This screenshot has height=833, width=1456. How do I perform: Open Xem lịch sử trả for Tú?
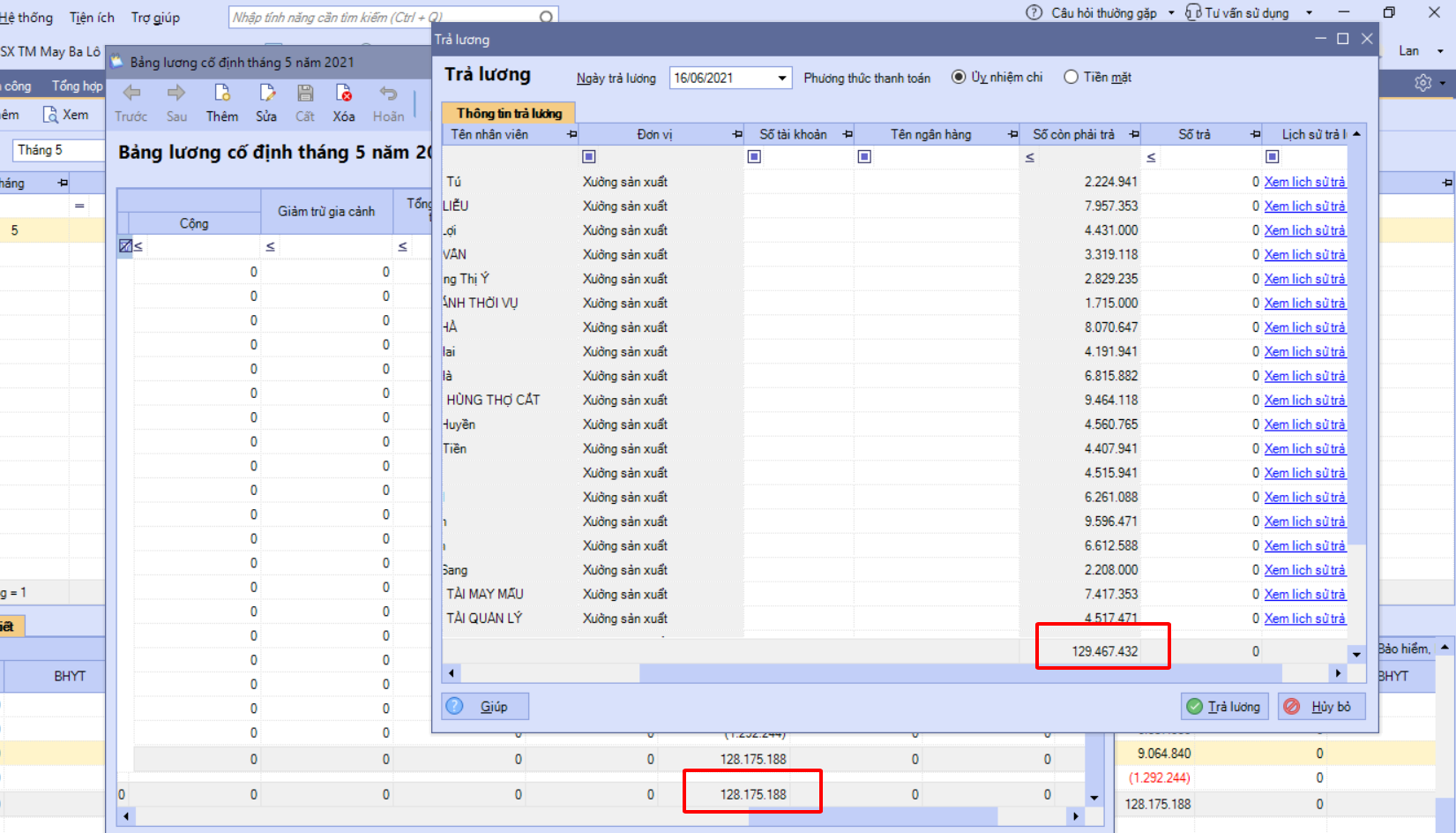pos(1304,182)
